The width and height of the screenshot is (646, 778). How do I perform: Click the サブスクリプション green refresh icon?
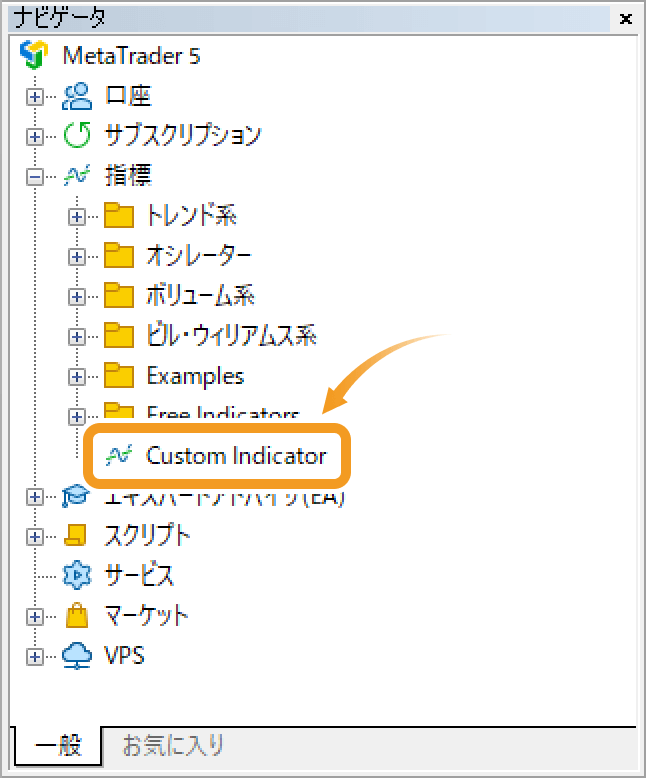point(77,135)
